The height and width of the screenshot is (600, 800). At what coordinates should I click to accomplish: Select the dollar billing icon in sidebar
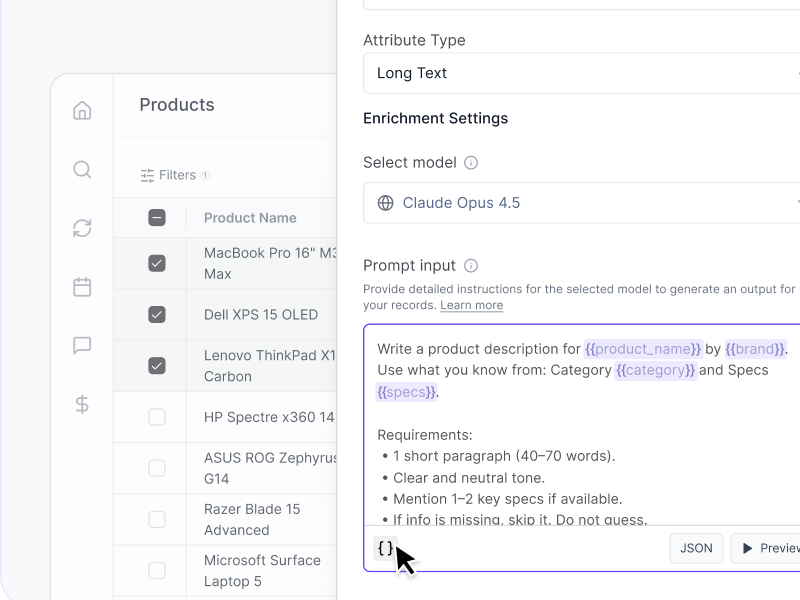tap(81, 405)
